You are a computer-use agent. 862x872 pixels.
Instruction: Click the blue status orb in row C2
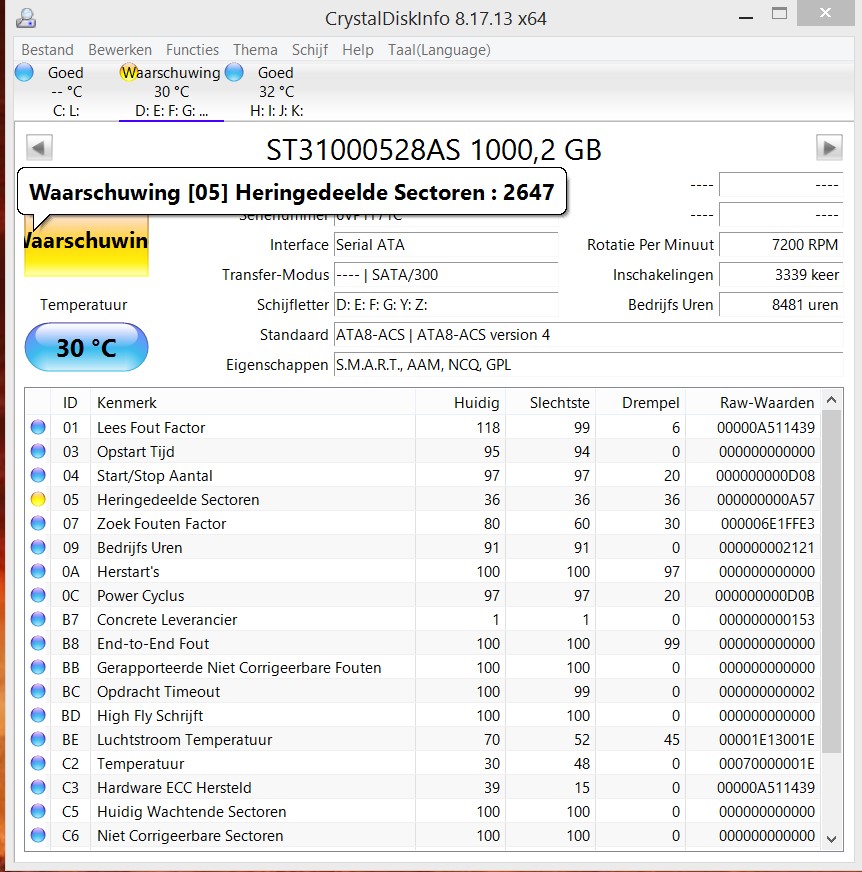tap(38, 763)
